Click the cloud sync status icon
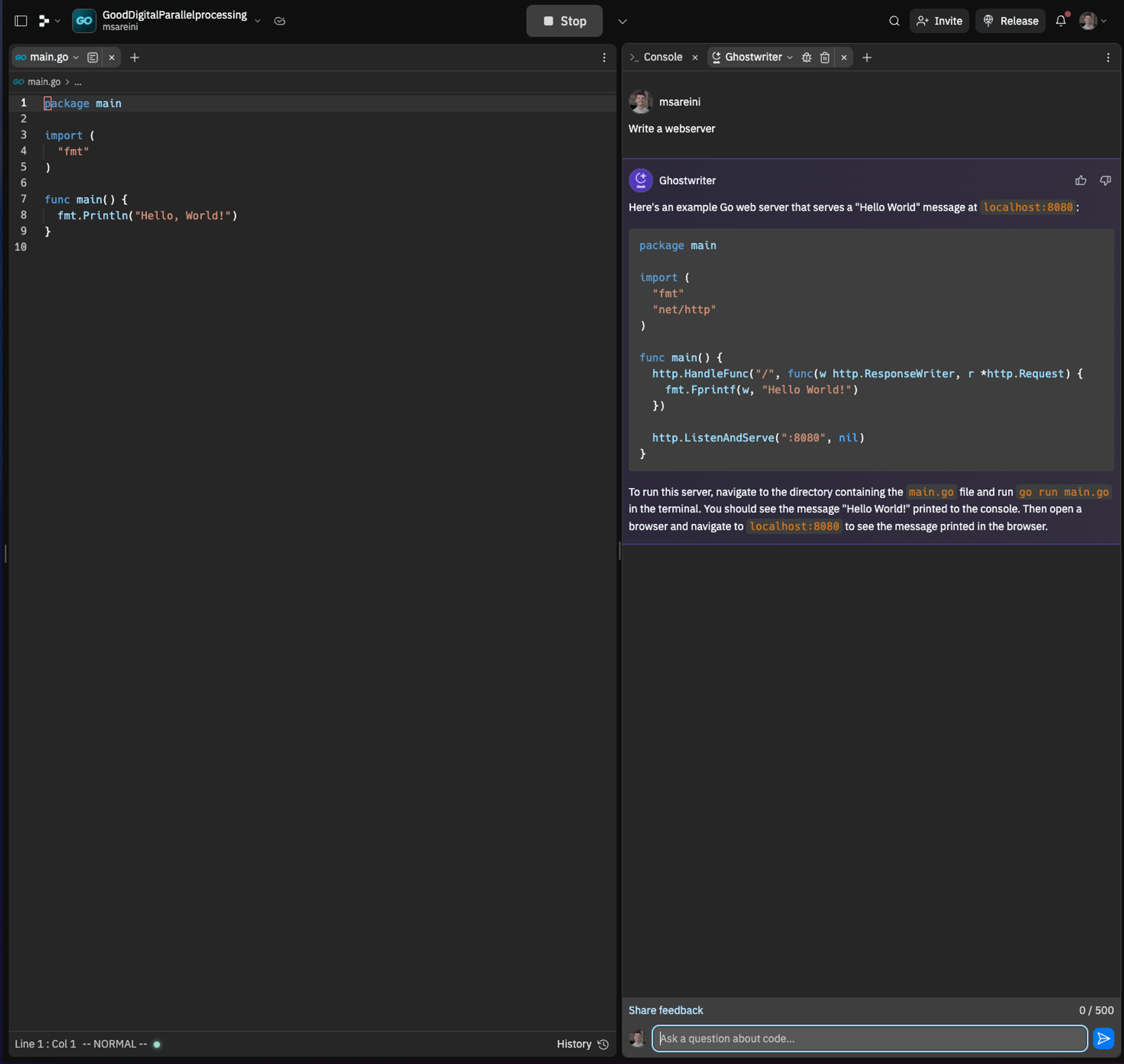 [280, 21]
